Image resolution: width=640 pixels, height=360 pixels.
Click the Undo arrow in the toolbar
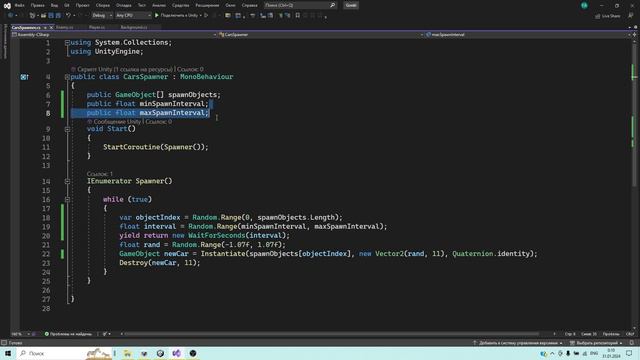[68, 15]
